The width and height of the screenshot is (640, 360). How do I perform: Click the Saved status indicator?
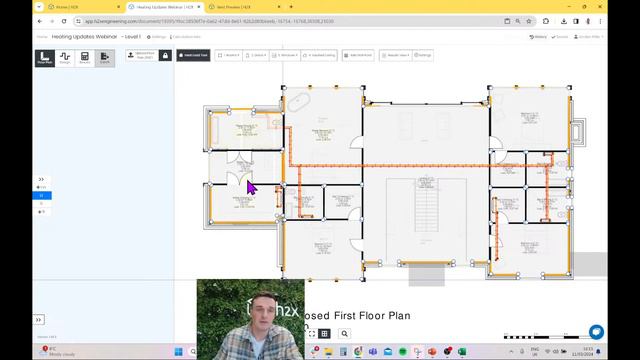(x=560, y=37)
